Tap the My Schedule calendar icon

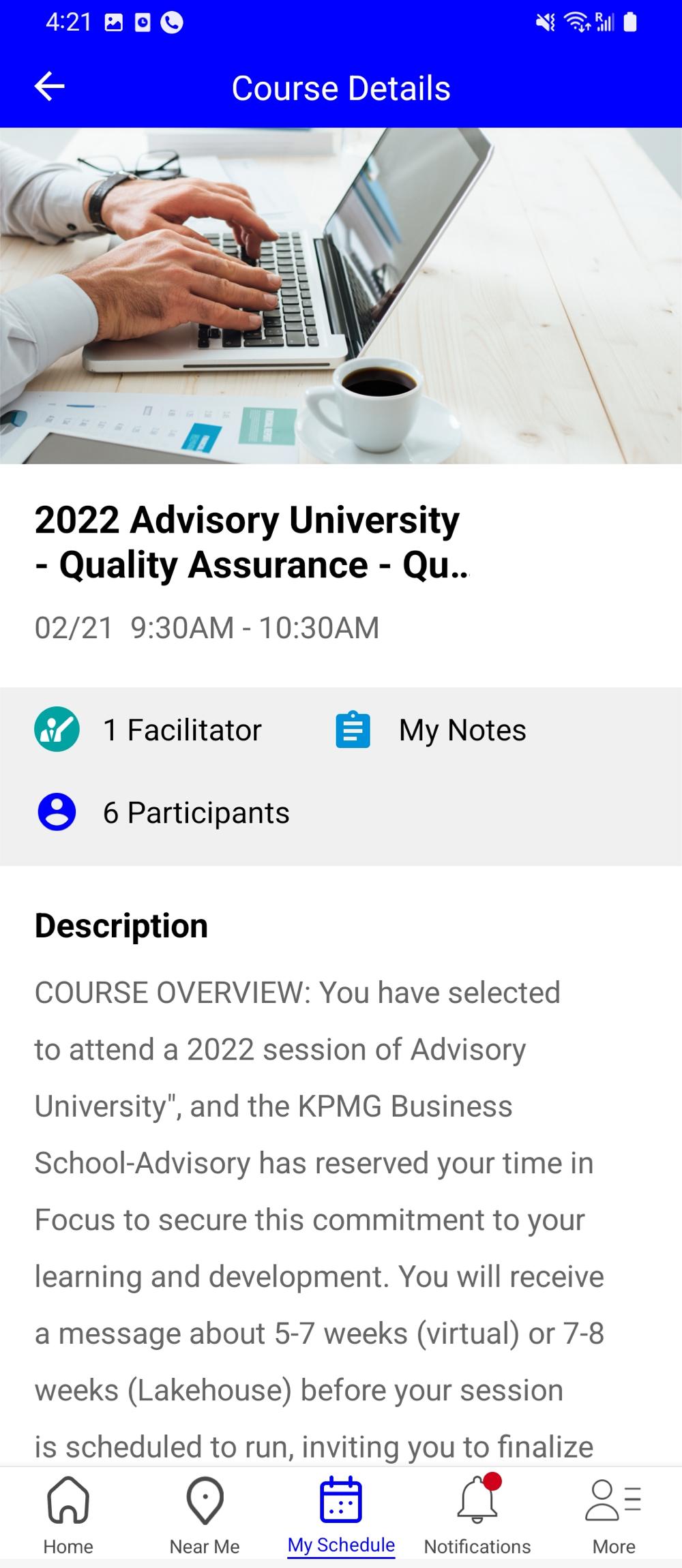[x=341, y=1500]
